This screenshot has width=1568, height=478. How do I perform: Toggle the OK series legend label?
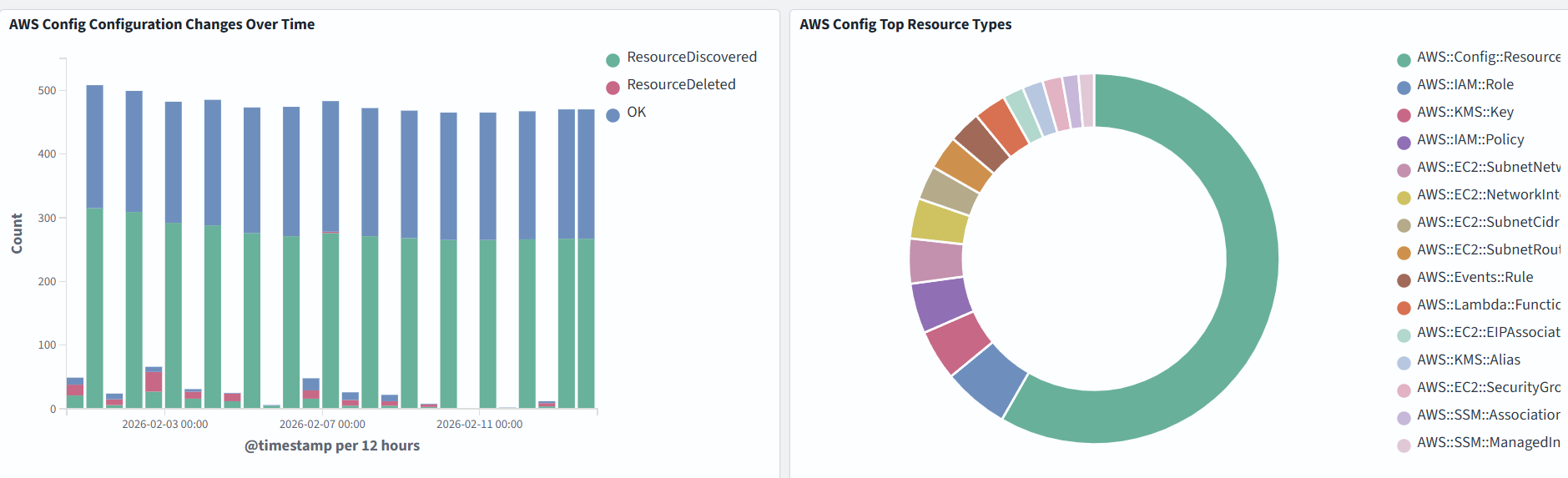[636, 112]
